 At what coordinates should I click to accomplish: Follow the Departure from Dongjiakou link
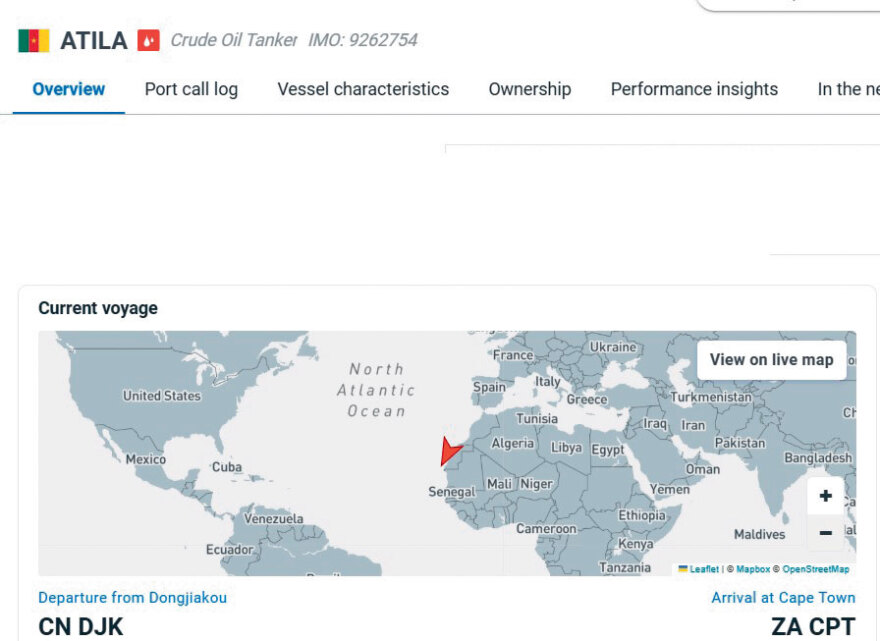click(x=132, y=598)
